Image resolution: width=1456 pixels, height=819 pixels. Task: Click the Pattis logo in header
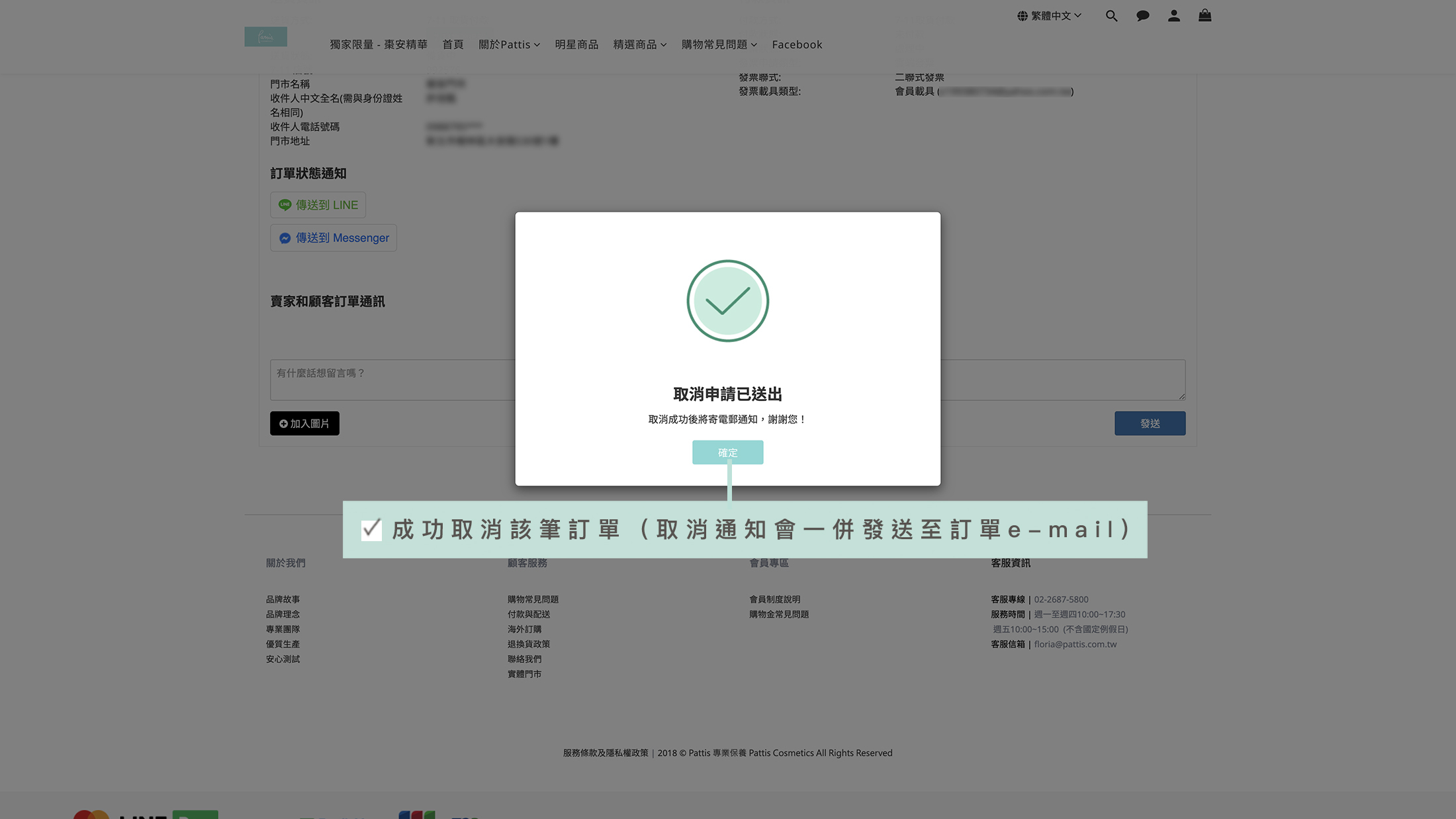click(x=265, y=36)
